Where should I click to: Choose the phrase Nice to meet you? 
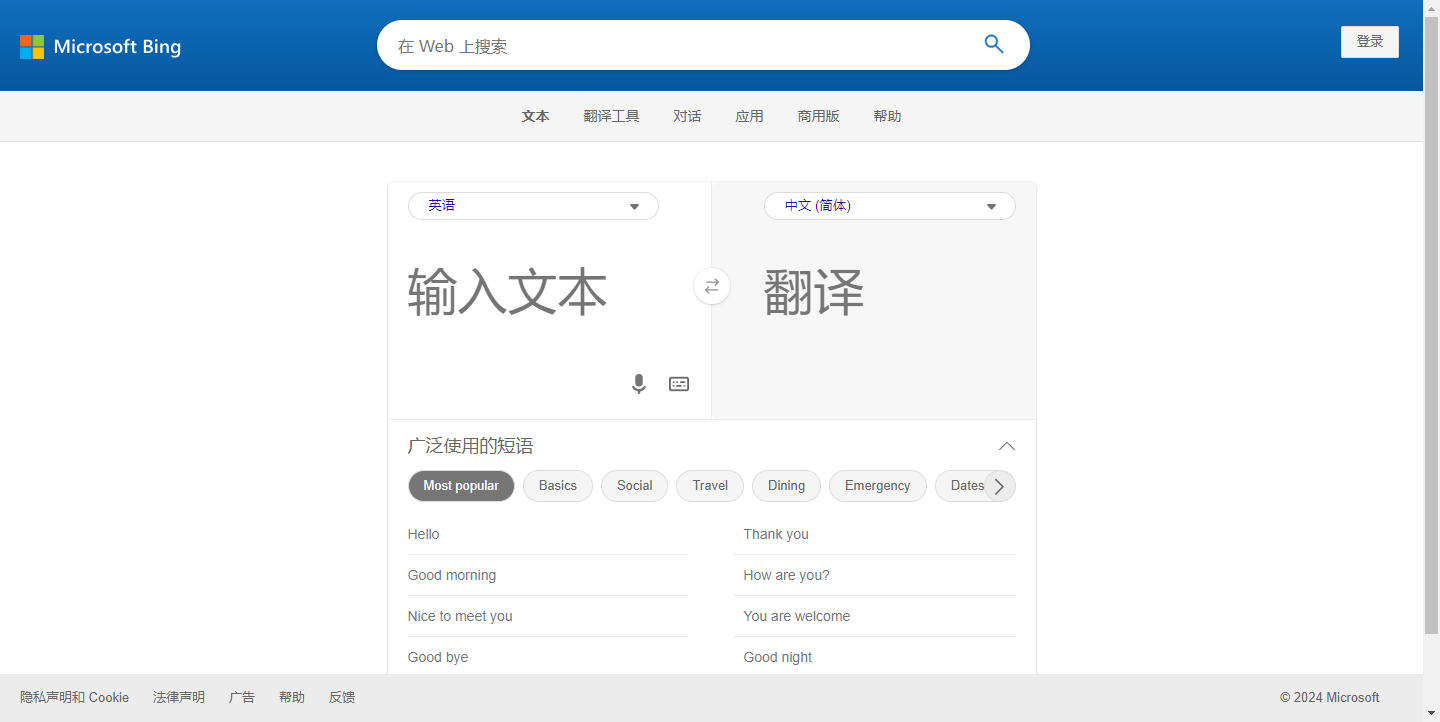pos(548,617)
